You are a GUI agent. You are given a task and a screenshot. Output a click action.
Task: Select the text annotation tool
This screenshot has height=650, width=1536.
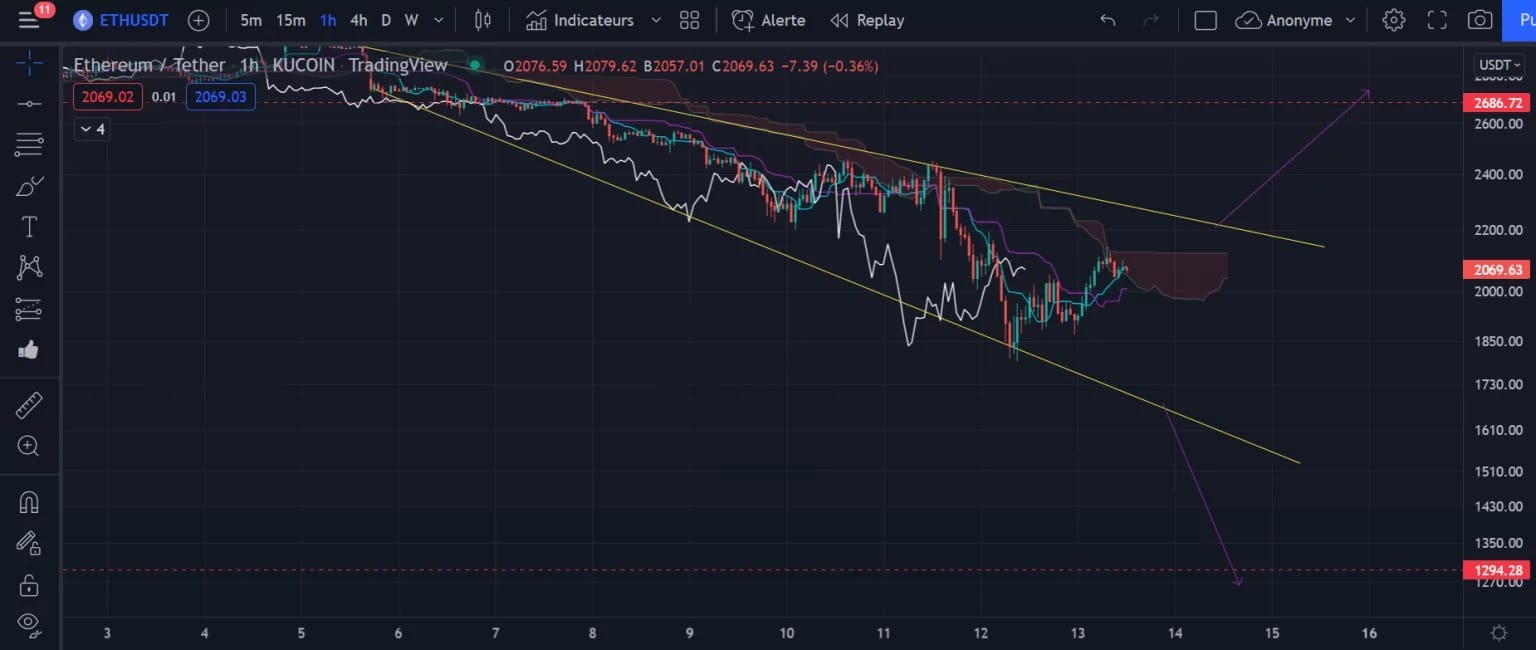tap(29, 227)
